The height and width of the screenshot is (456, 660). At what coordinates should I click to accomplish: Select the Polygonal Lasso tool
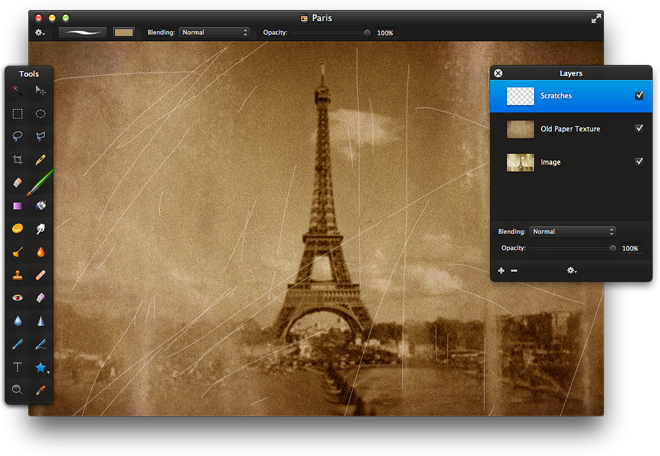tap(40, 136)
